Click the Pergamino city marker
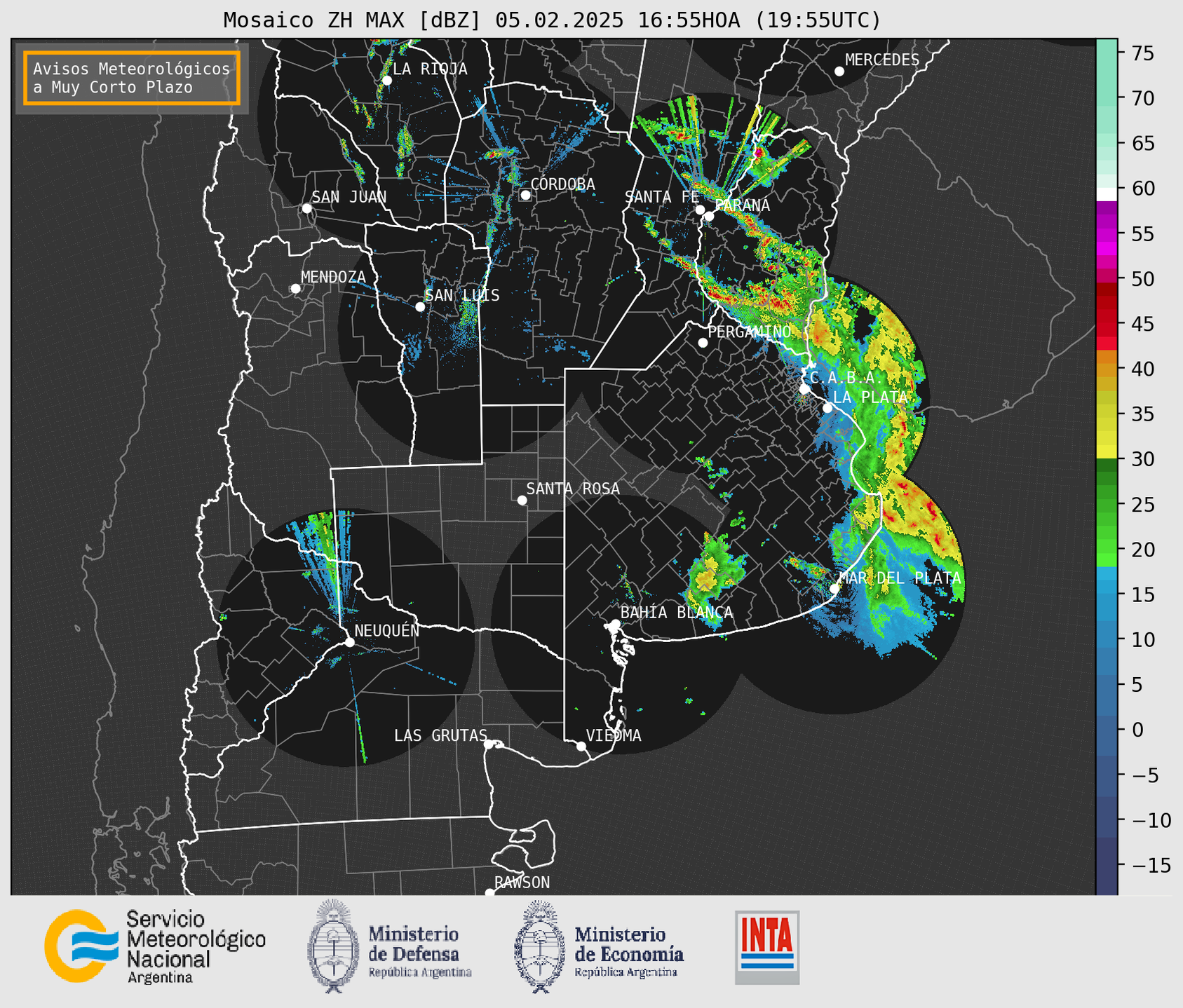 tap(703, 343)
